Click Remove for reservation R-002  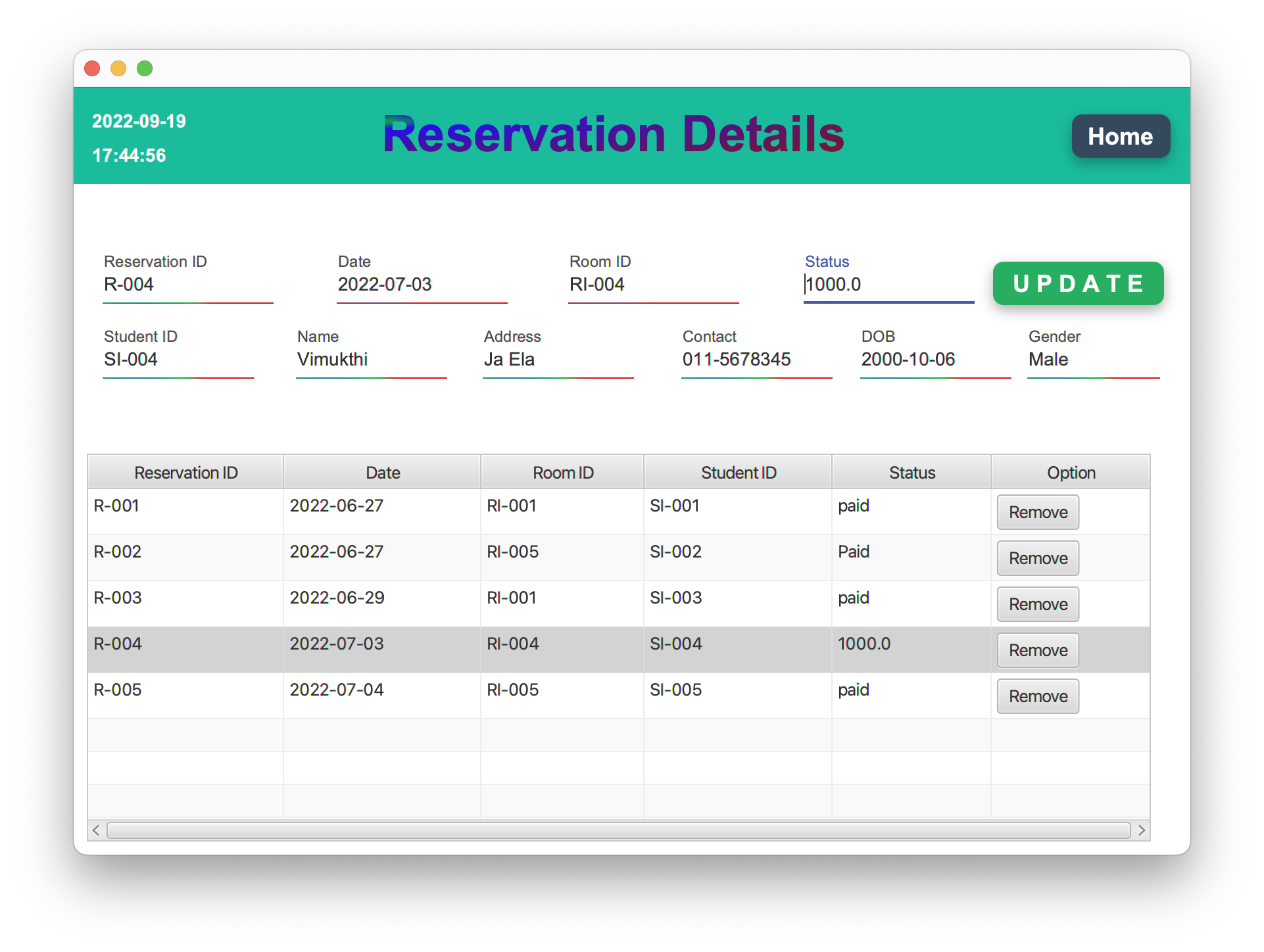coord(1037,558)
